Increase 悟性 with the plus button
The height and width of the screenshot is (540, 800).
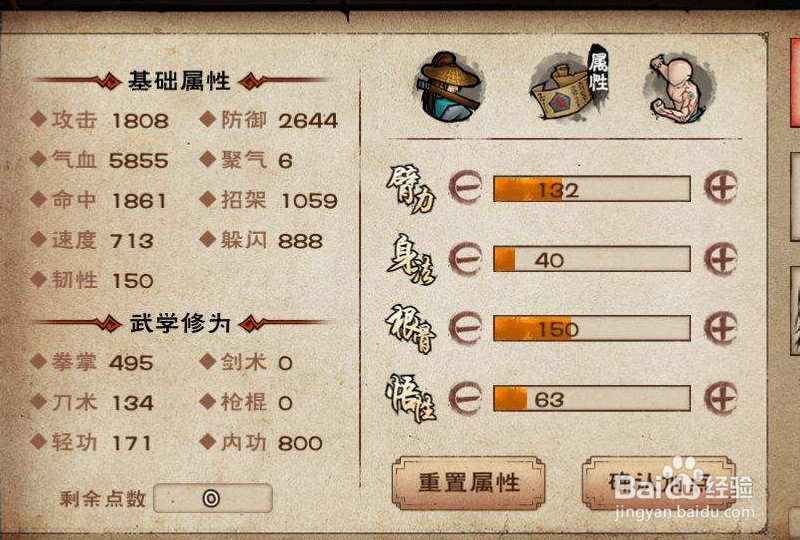721,398
